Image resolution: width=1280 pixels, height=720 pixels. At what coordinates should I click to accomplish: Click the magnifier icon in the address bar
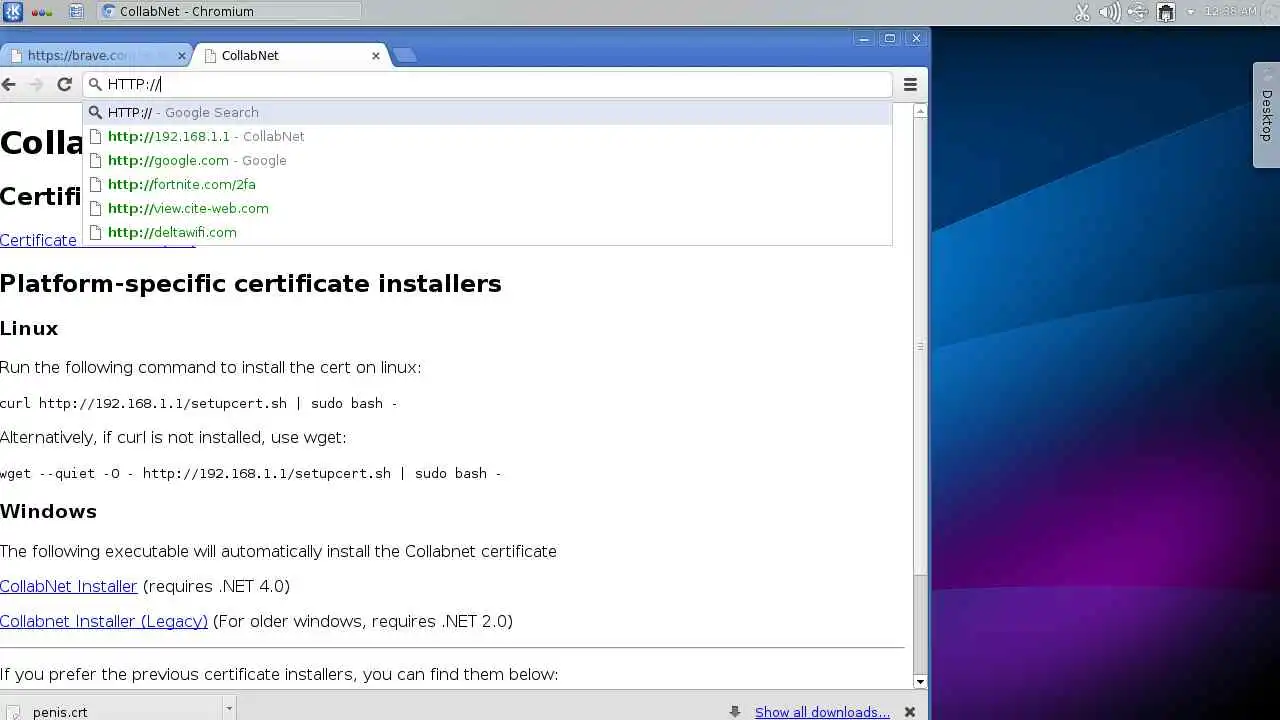[x=96, y=84]
